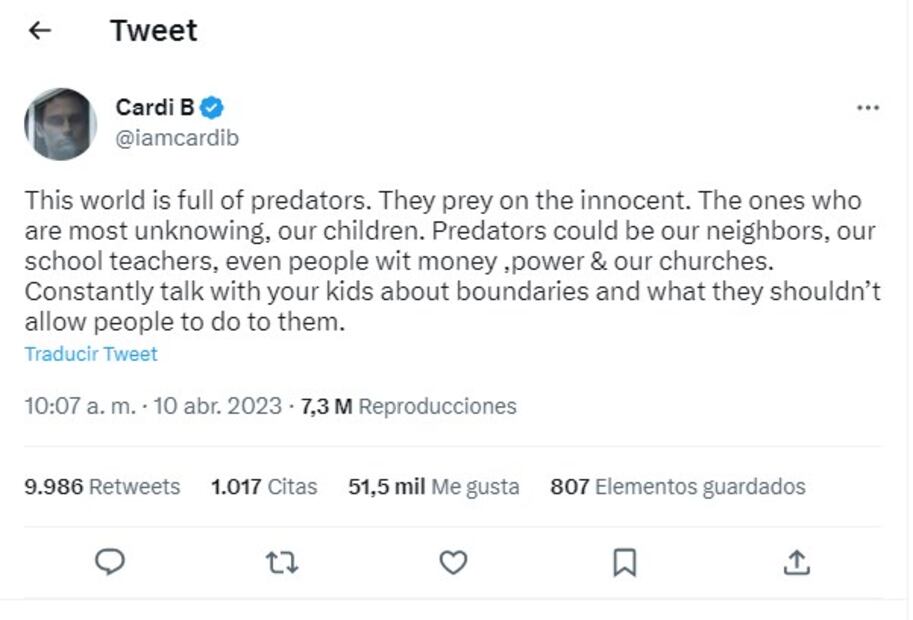The image size is (913, 620).
Task: Bookmark the tweet with the bookmark icon
Action: click(x=624, y=563)
